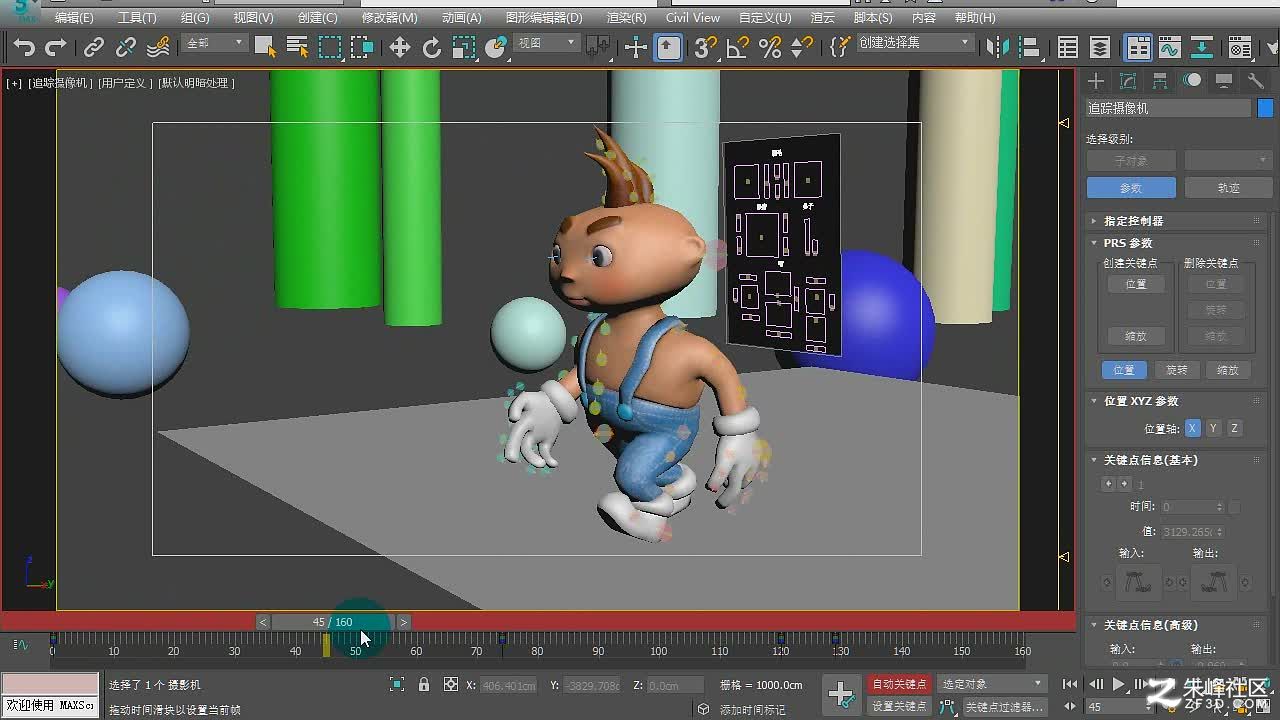Select the Unlink selection tool
Viewport: 1280px width, 720px height.
[x=126, y=47]
